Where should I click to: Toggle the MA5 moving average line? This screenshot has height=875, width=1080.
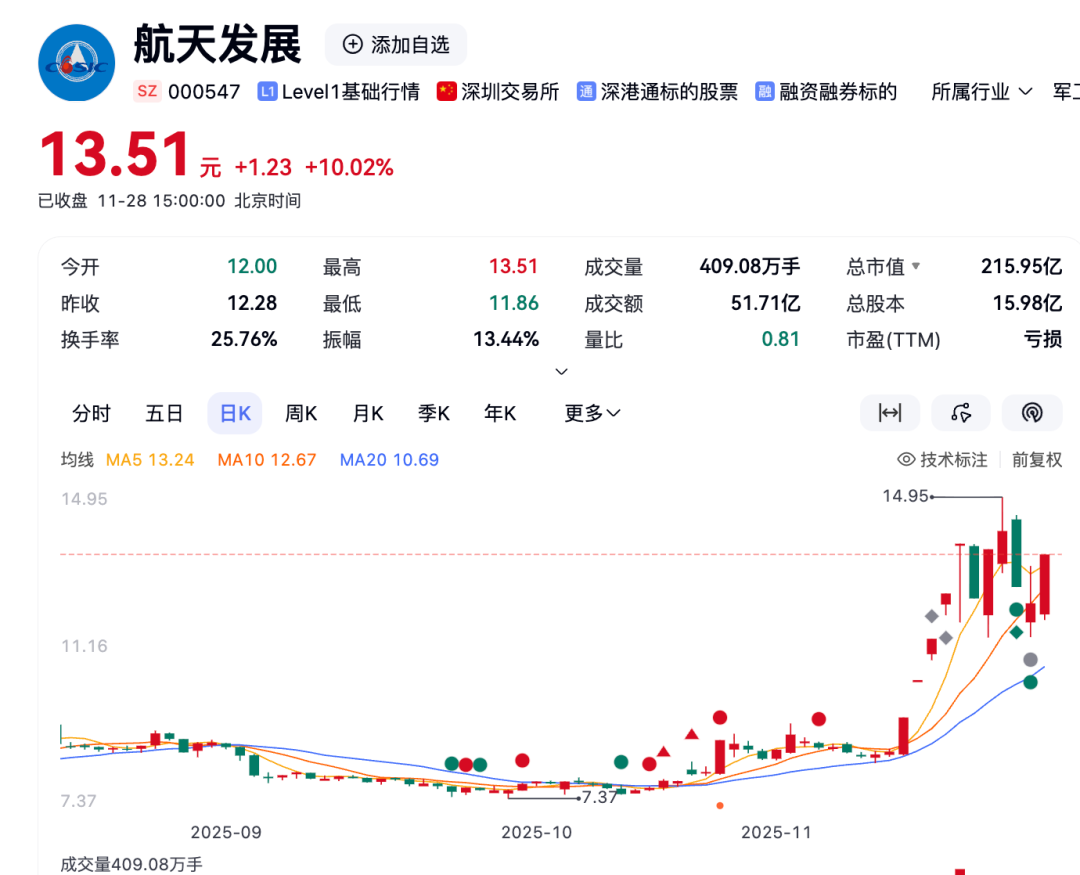pos(149,460)
